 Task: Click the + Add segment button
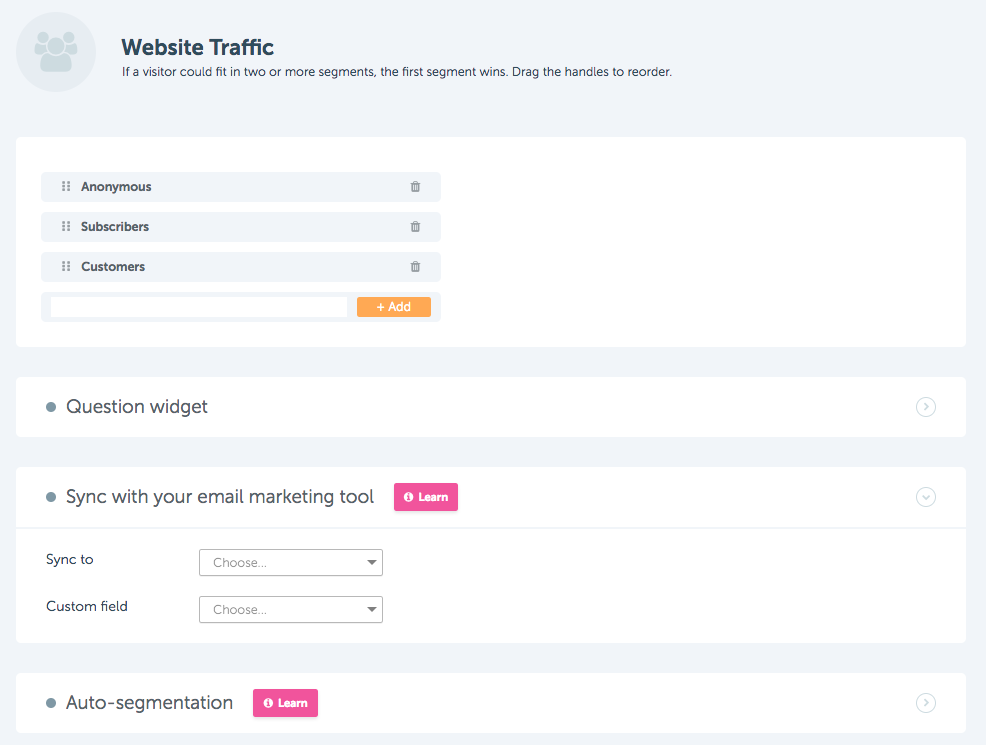click(394, 307)
